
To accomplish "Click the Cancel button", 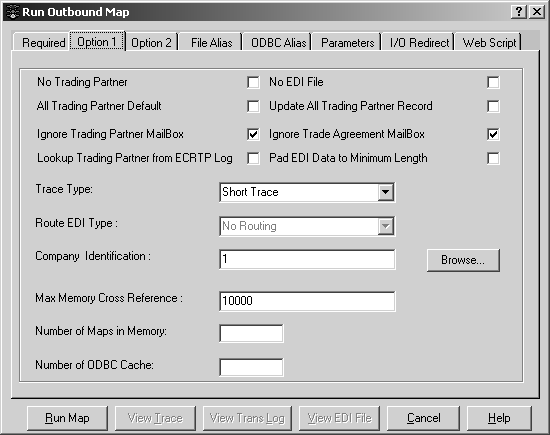I will [423, 418].
